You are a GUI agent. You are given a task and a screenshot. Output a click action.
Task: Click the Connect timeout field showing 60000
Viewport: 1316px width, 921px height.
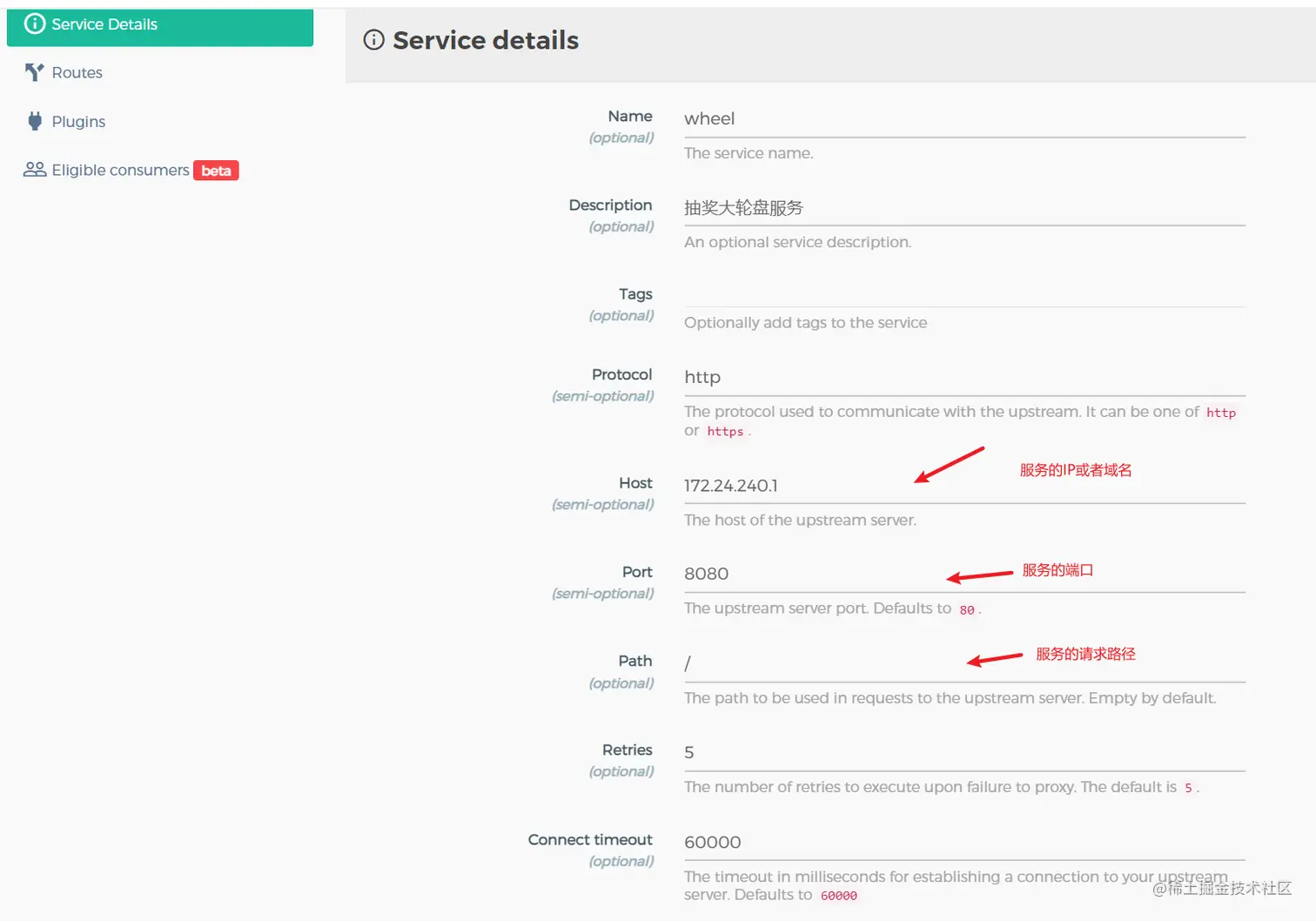coord(964,843)
